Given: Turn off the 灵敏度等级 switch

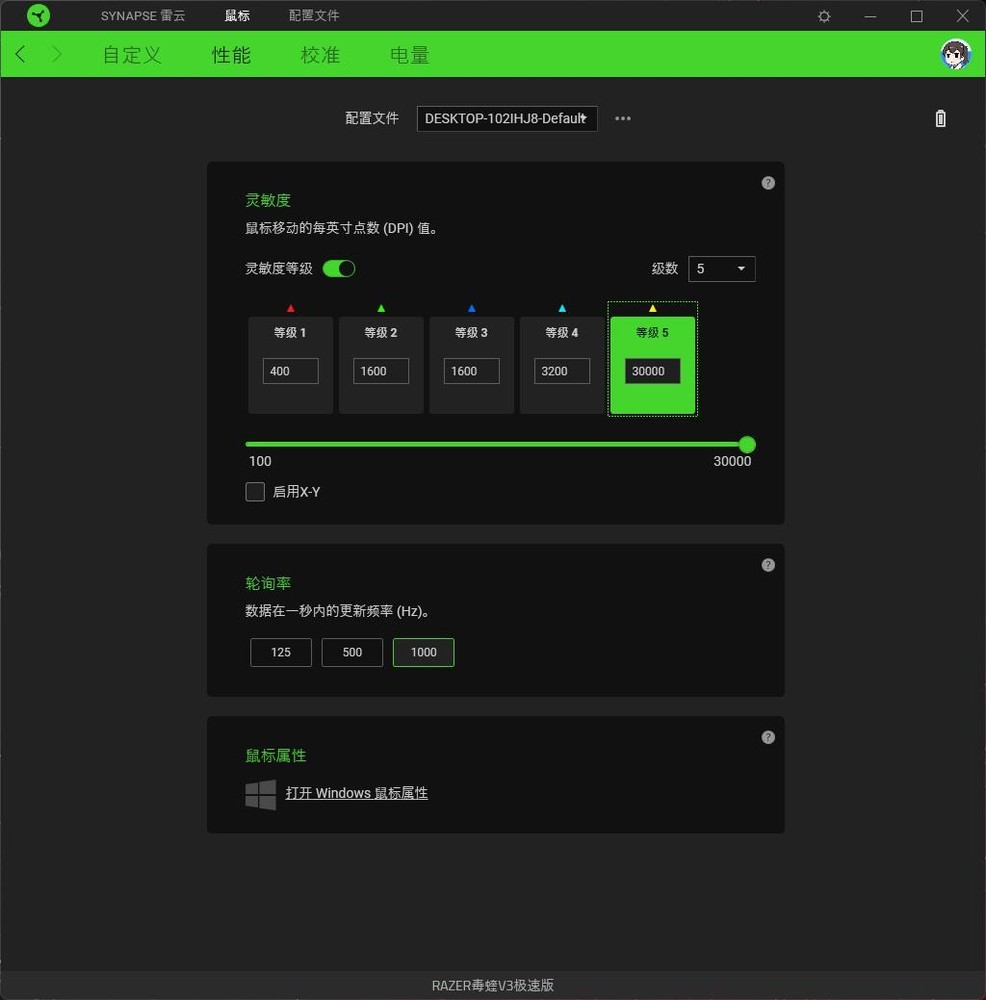Looking at the screenshot, I should pyautogui.click(x=339, y=268).
